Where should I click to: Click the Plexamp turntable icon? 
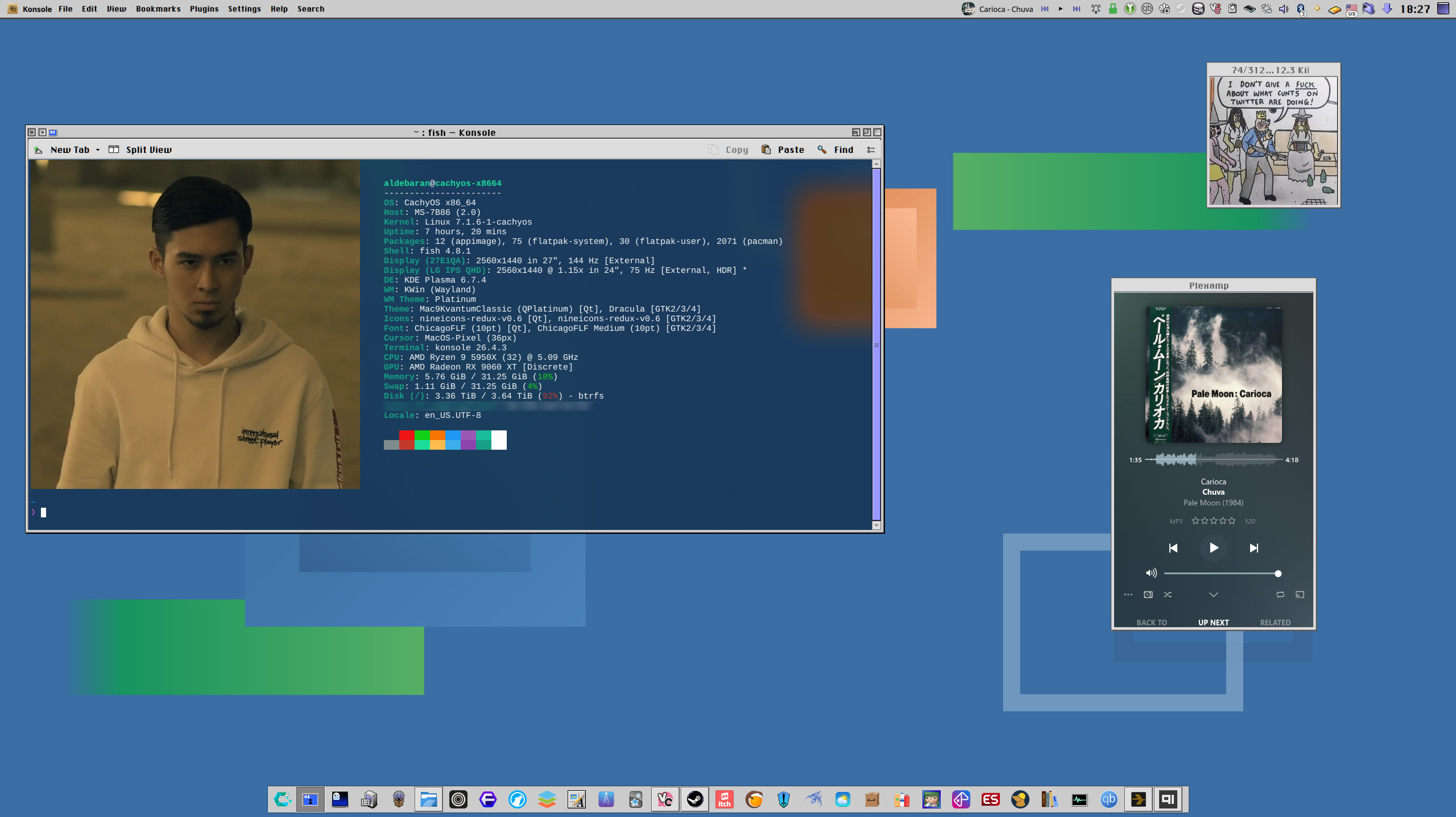pyautogui.click(x=1148, y=595)
